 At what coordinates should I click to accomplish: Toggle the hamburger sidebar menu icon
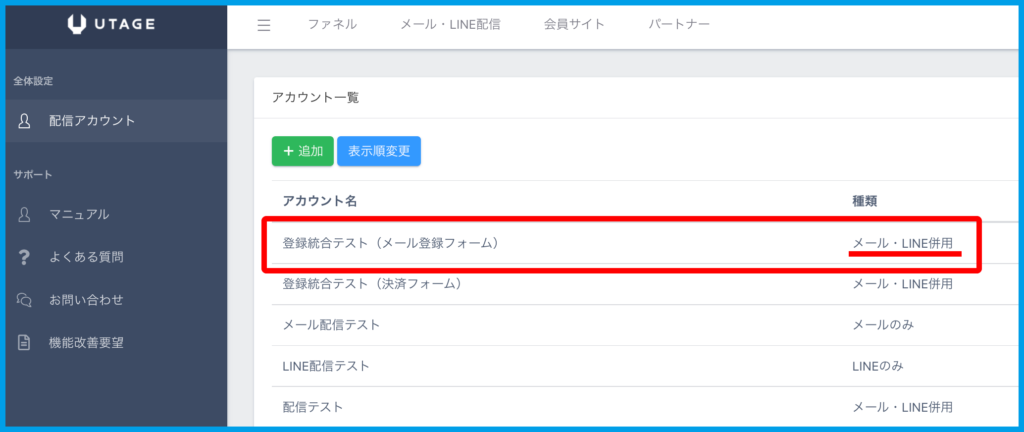click(x=264, y=25)
